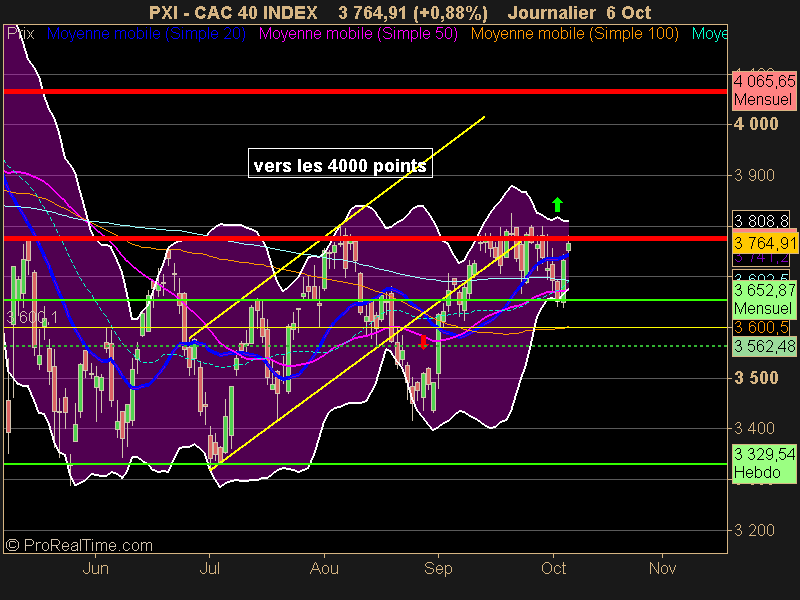800x600 pixels.
Task: Click the 'Nov' date axis label
Action: (x=662, y=568)
